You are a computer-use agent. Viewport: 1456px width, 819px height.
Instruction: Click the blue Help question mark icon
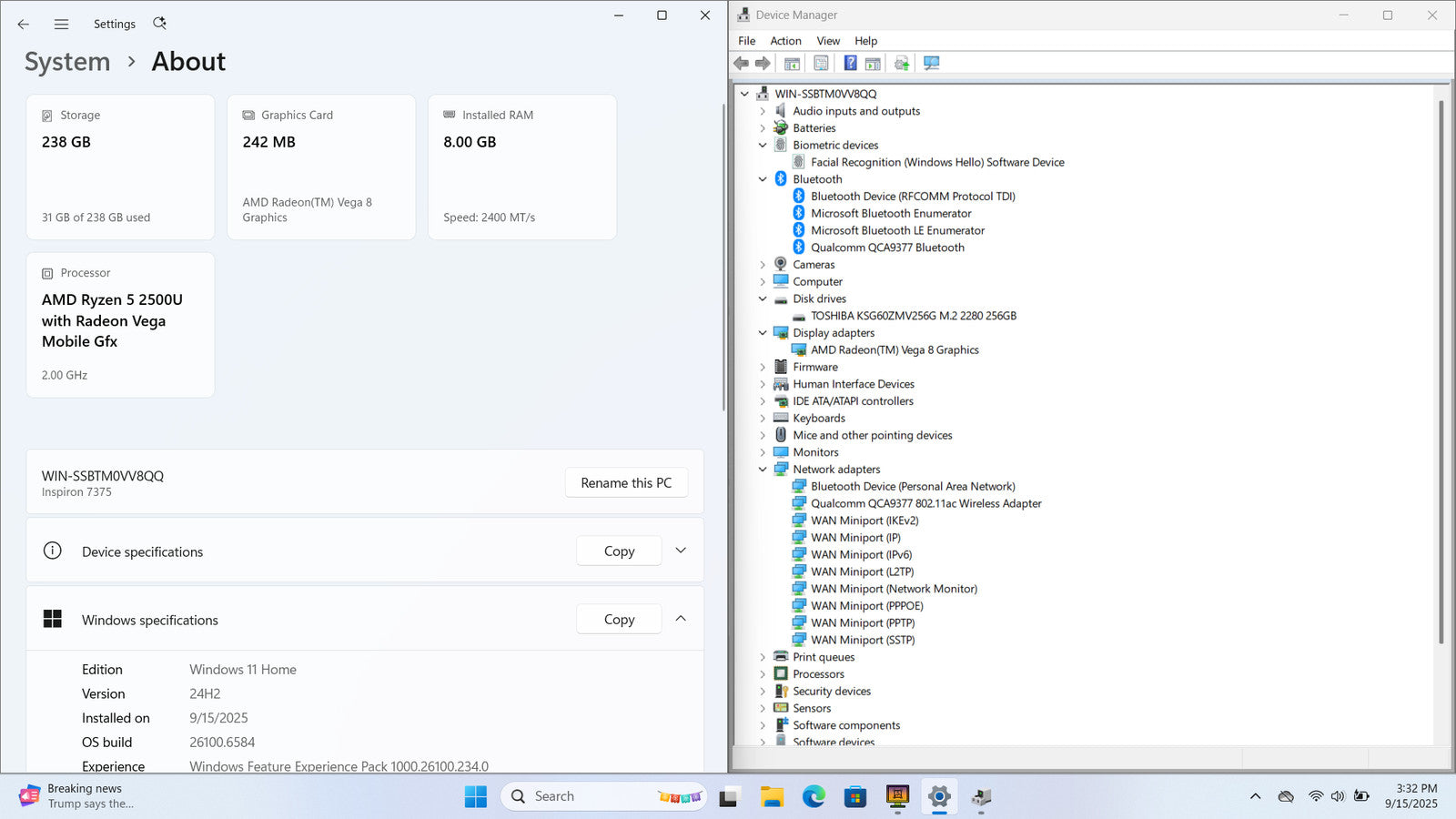[x=850, y=63]
